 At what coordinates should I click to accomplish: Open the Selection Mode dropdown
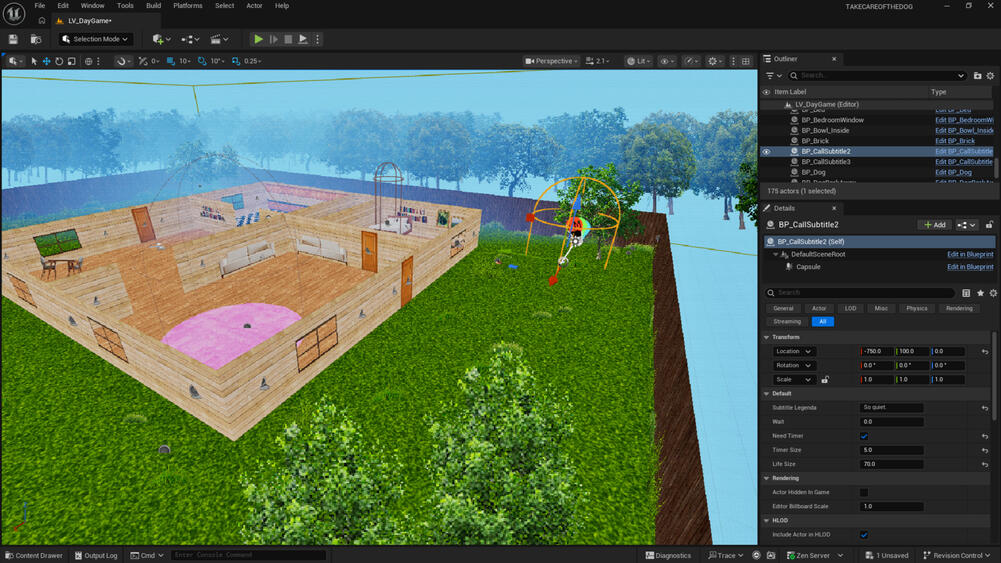tap(96, 40)
